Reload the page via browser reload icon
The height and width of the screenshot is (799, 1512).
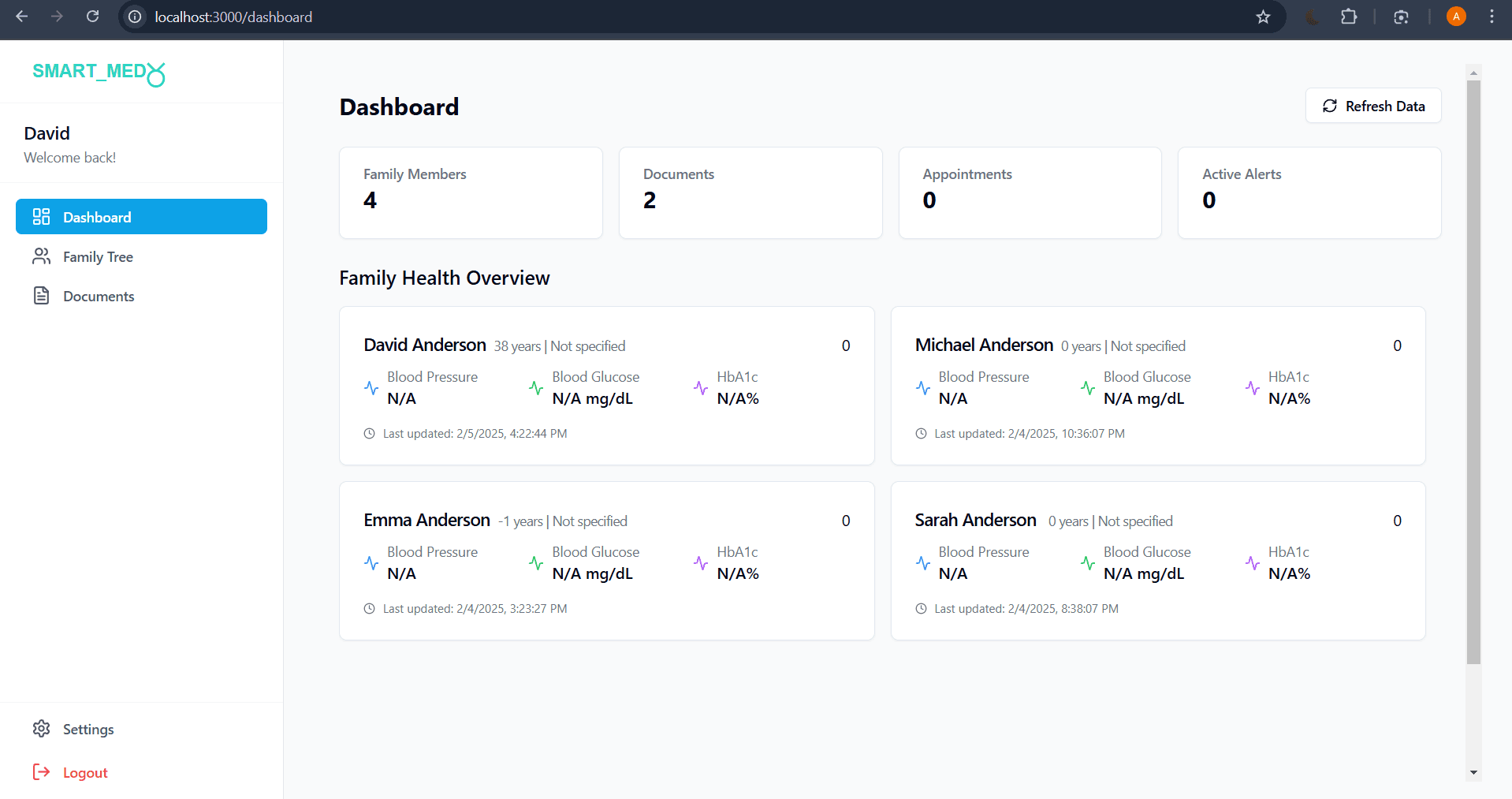point(92,17)
